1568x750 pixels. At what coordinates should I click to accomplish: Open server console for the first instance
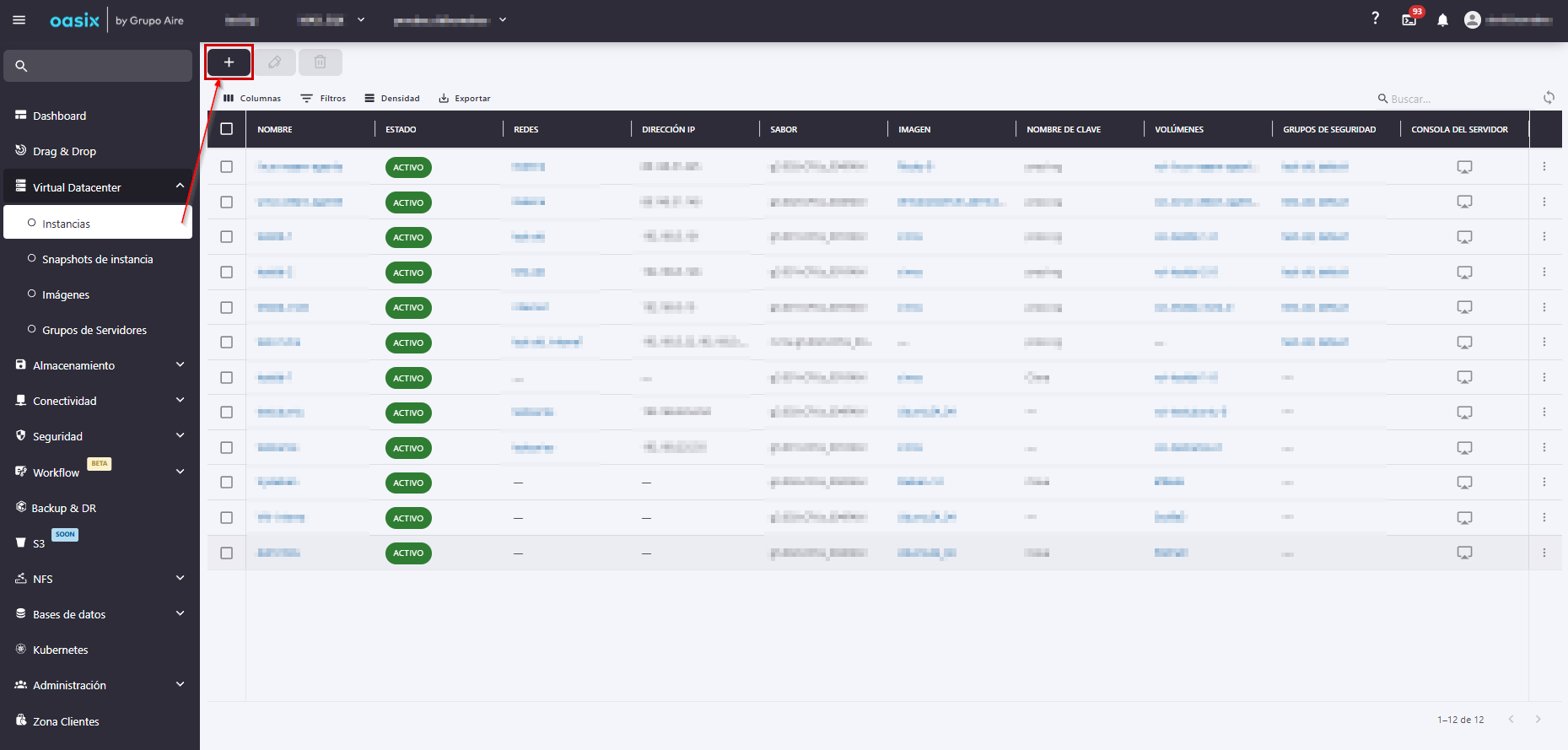1464,167
